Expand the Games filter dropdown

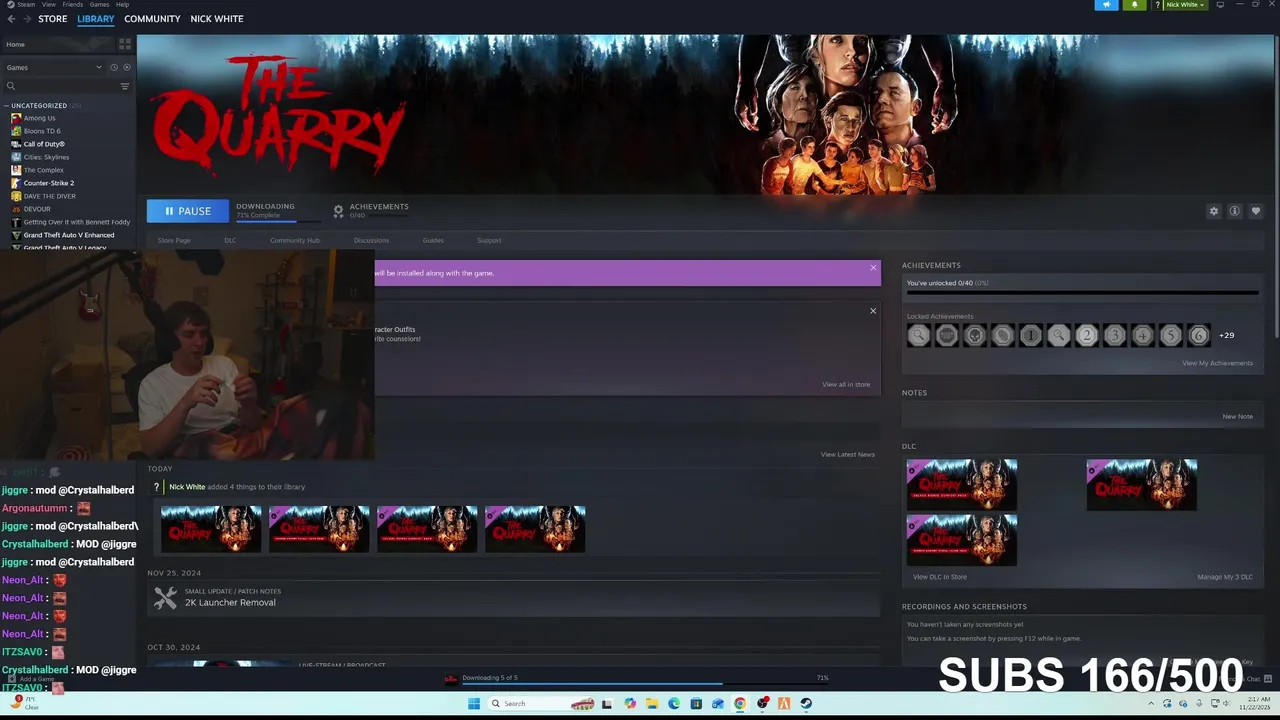click(54, 67)
